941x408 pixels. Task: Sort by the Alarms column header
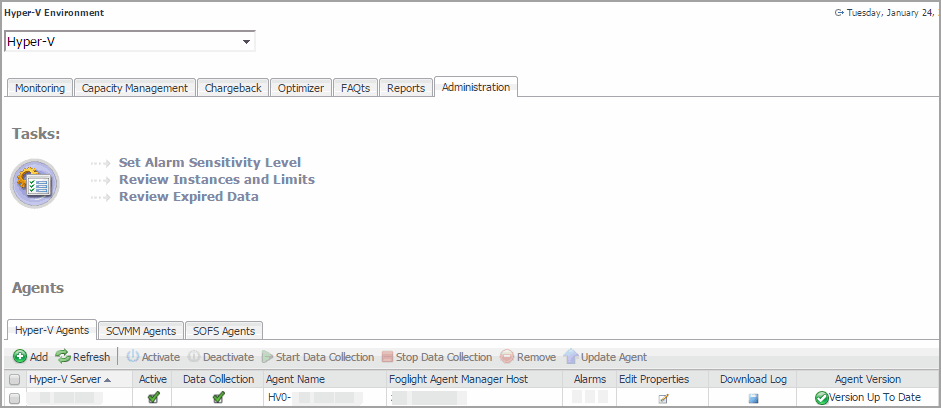tap(590, 379)
